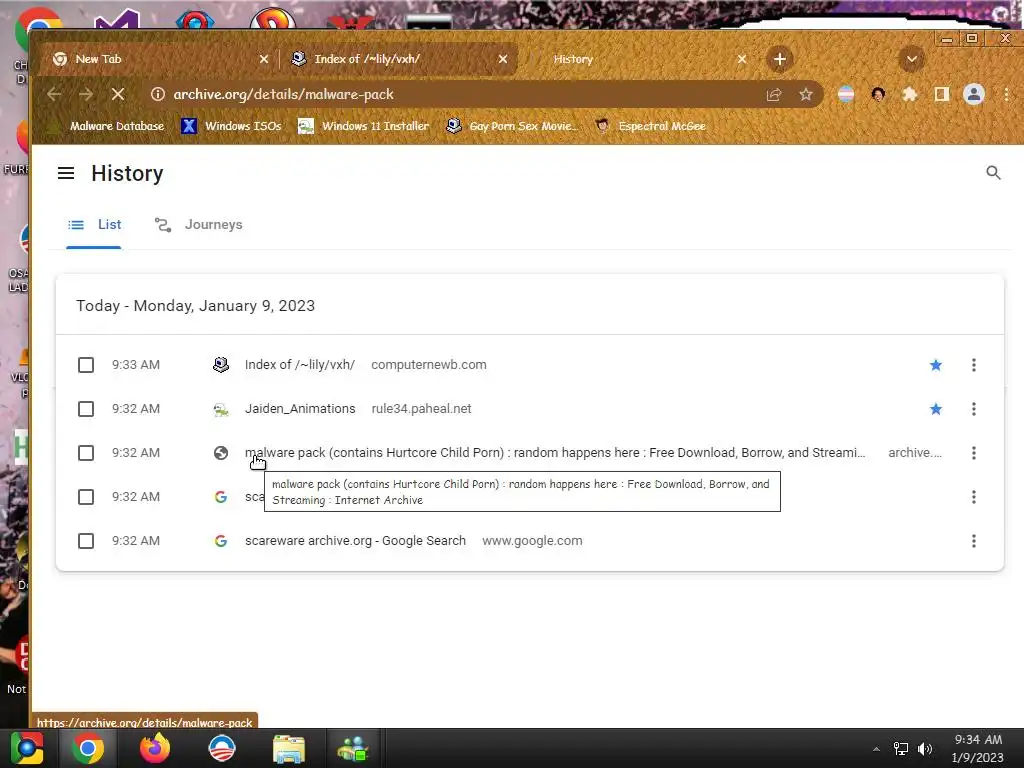Select the List view tab
Image resolution: width=1024 pixels, height=768 pixels.
94,225
